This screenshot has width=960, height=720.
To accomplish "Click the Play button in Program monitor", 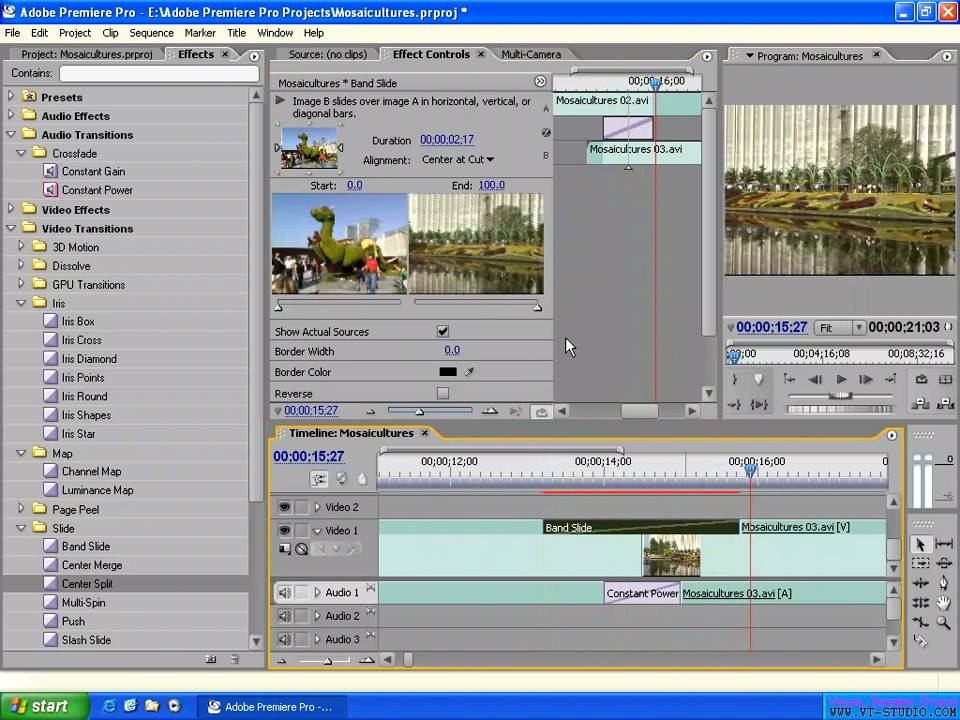I will (x=841, y=380).
